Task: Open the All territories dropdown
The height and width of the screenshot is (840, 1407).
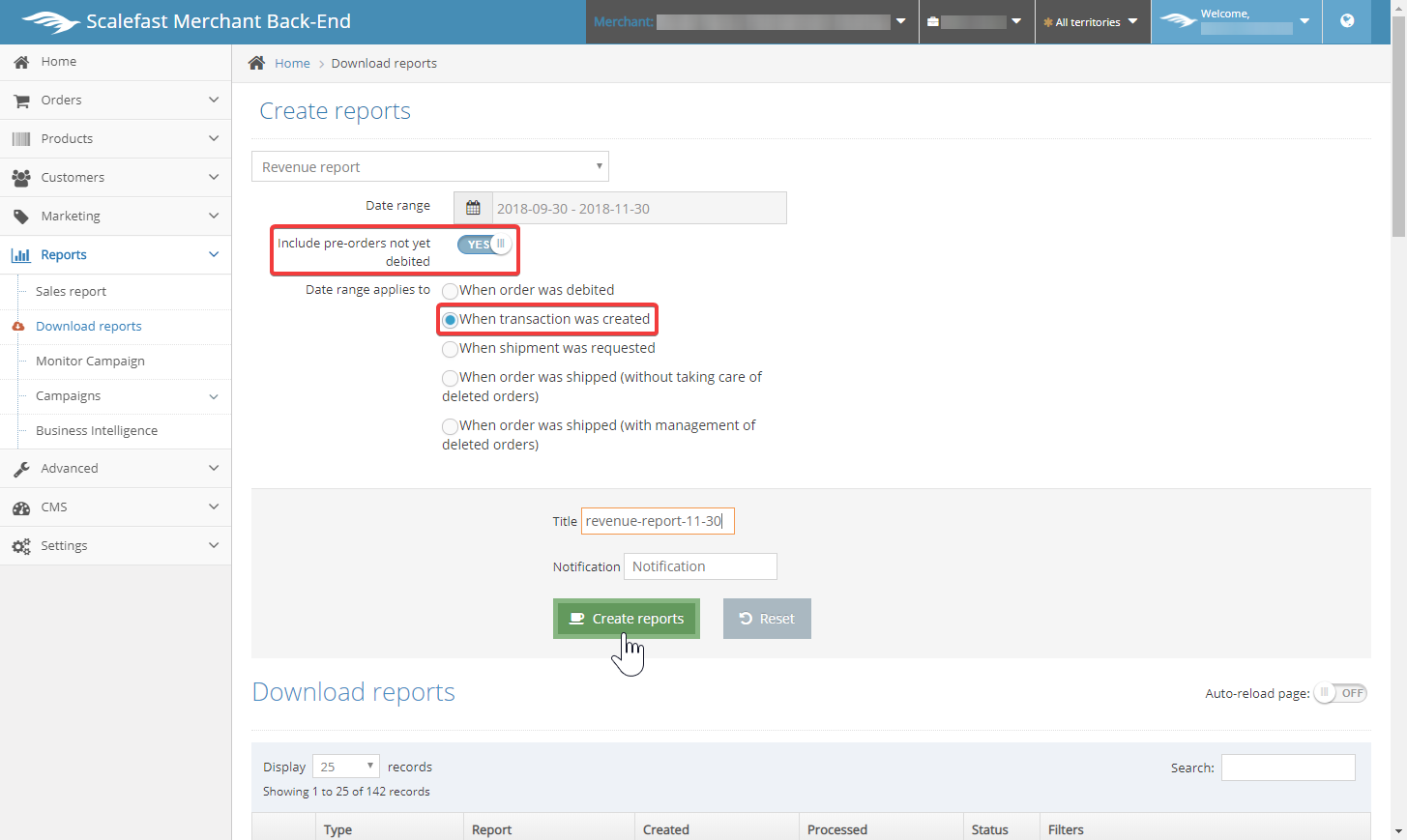Action: click(x=1092, y=22)
